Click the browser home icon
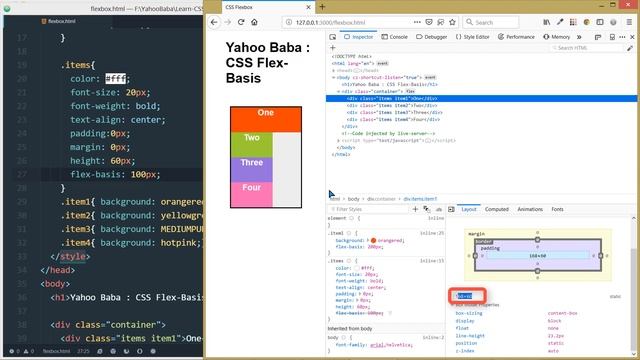 (x=254, y=22)
